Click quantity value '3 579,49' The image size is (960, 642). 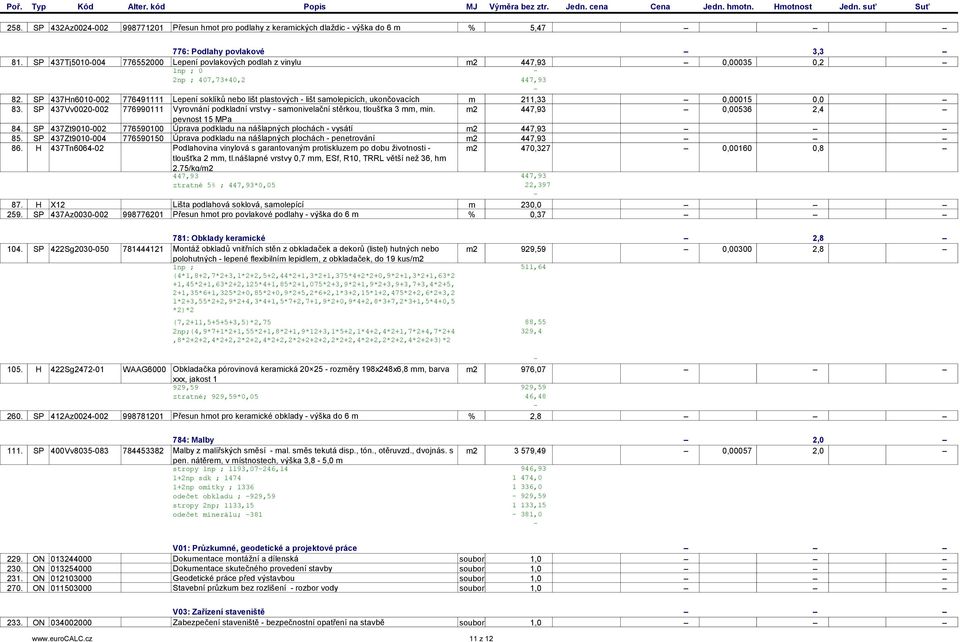coord(530,451)
